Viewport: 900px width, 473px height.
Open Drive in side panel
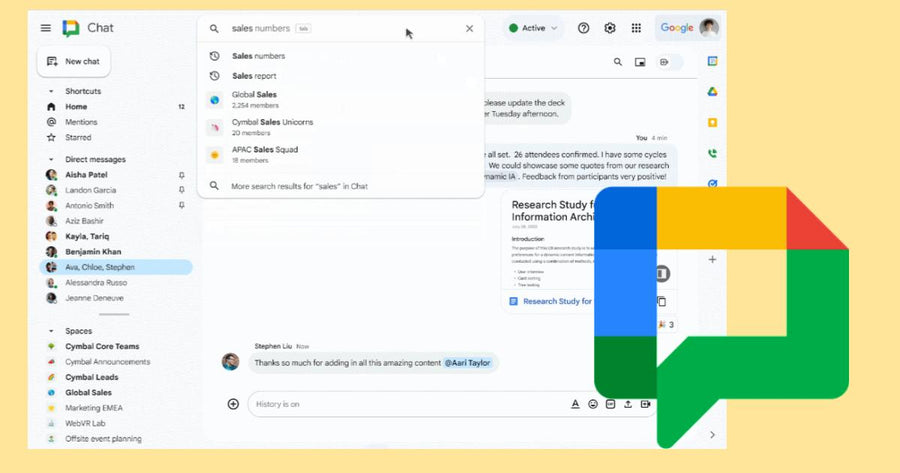tap(712, 92)
